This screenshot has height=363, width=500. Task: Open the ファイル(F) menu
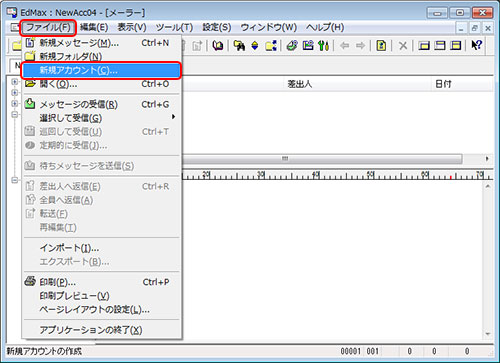point(48,27)
